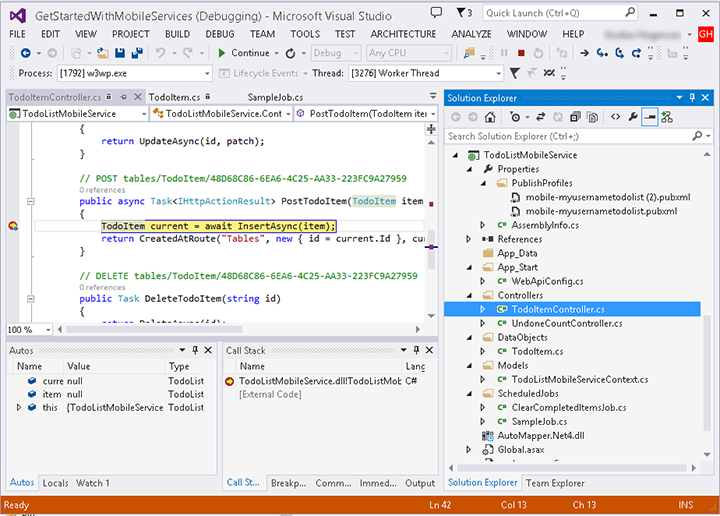Click the Break All pause icon
The width and height of the screenshot is (720, 516).
504,53
